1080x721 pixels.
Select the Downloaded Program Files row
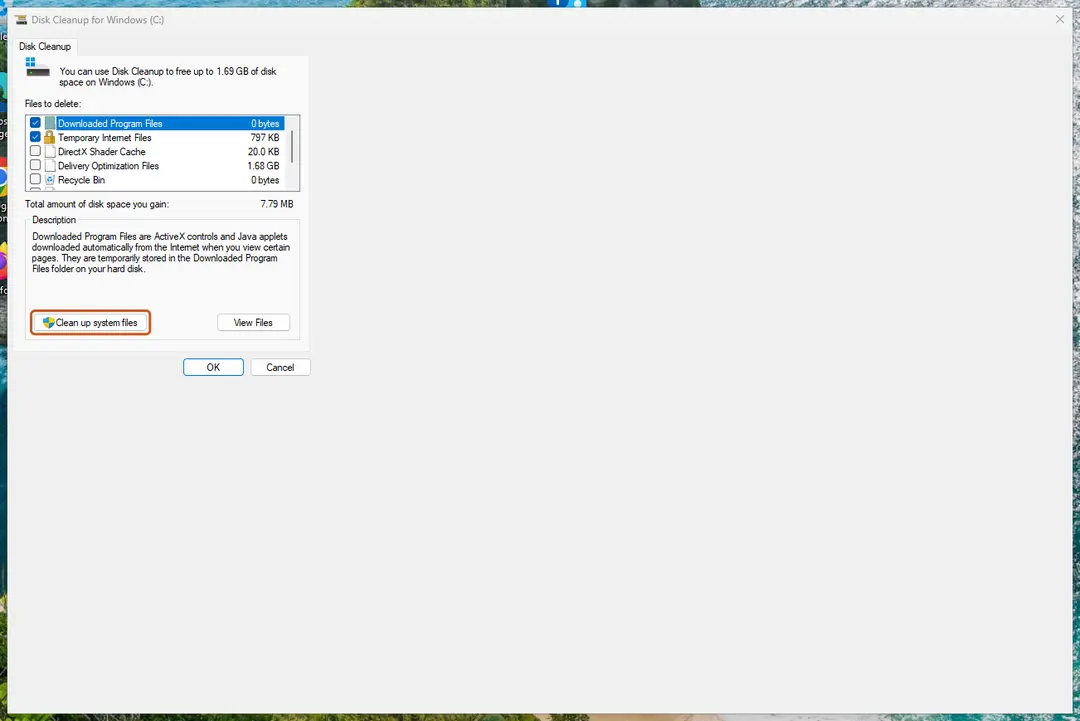pos(155,123)
